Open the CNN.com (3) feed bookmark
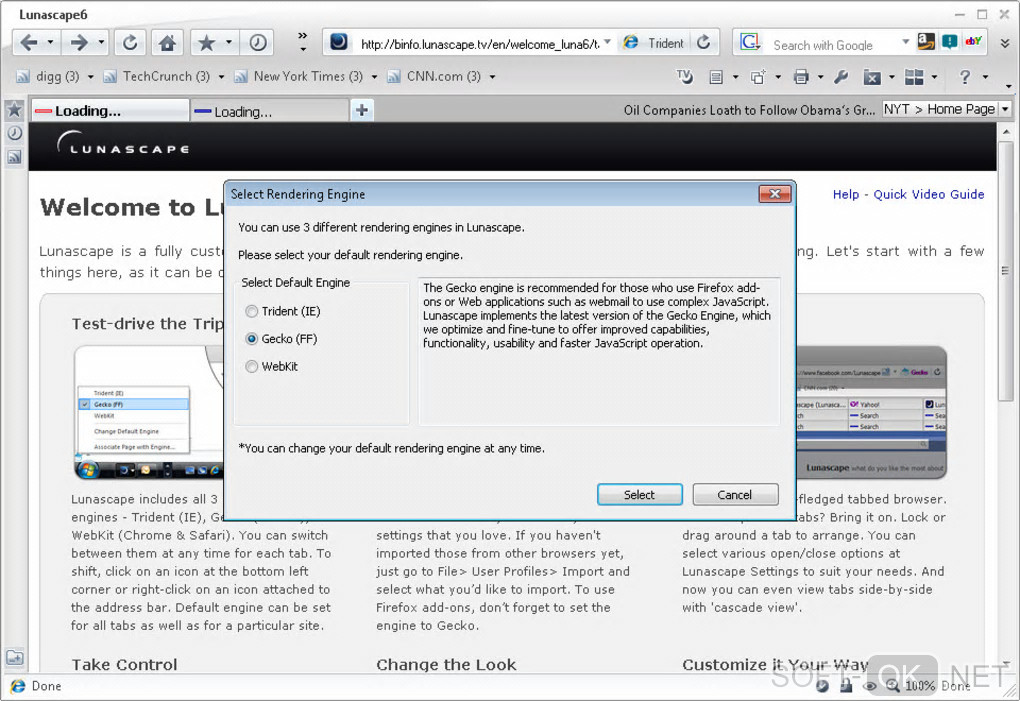The width and height of the screenshot is (1020, 701). tap(434, 77)
